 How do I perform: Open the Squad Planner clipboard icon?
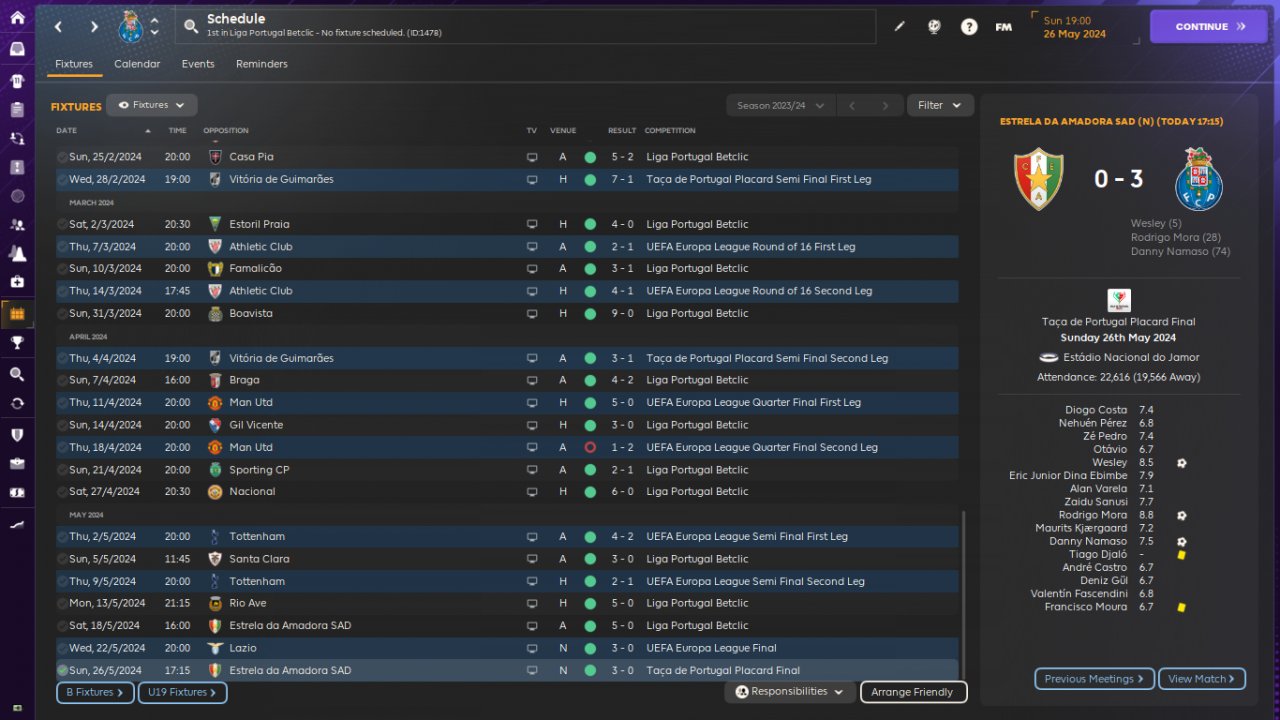17,109
